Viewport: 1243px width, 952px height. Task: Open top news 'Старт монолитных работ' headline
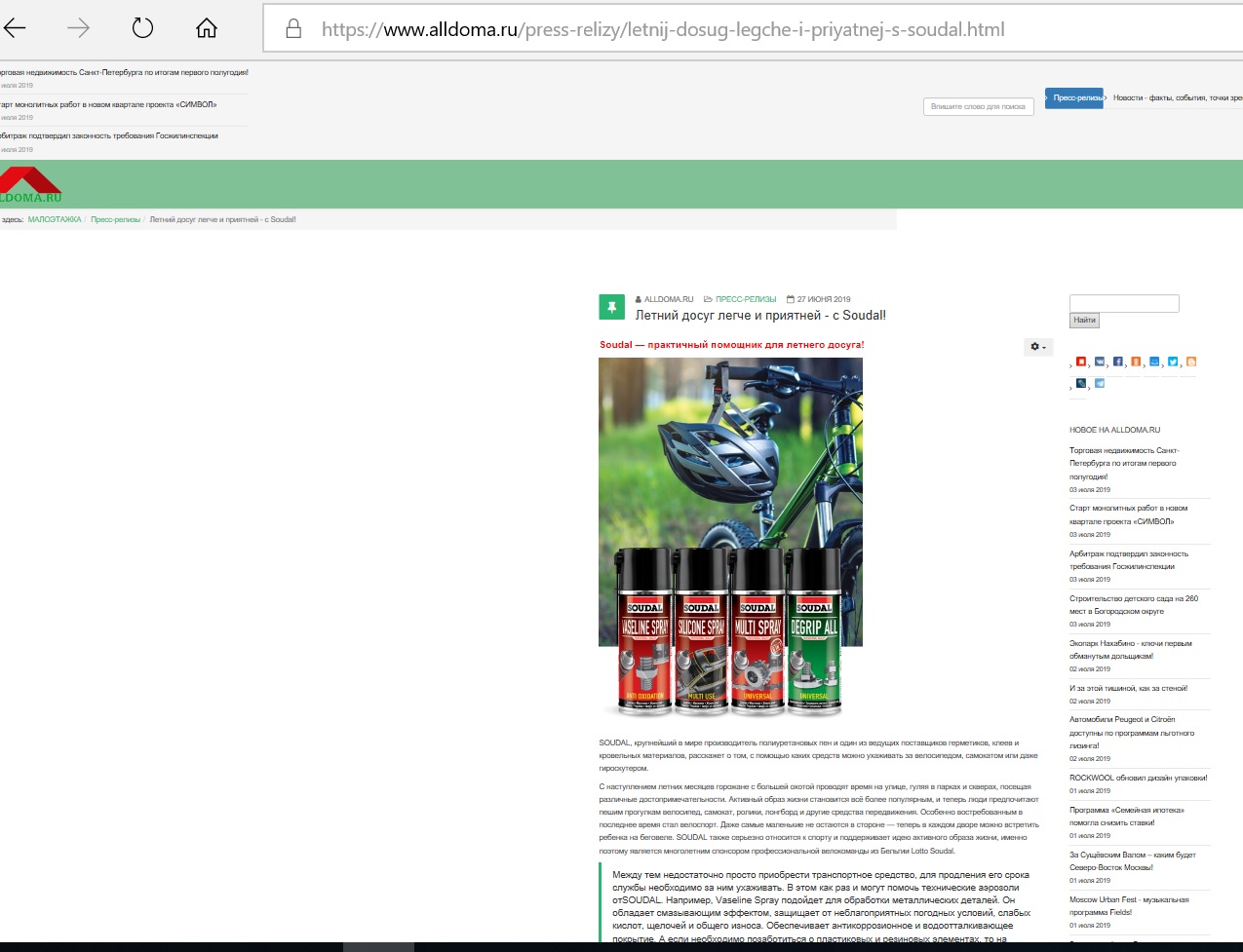click(108, 104)
